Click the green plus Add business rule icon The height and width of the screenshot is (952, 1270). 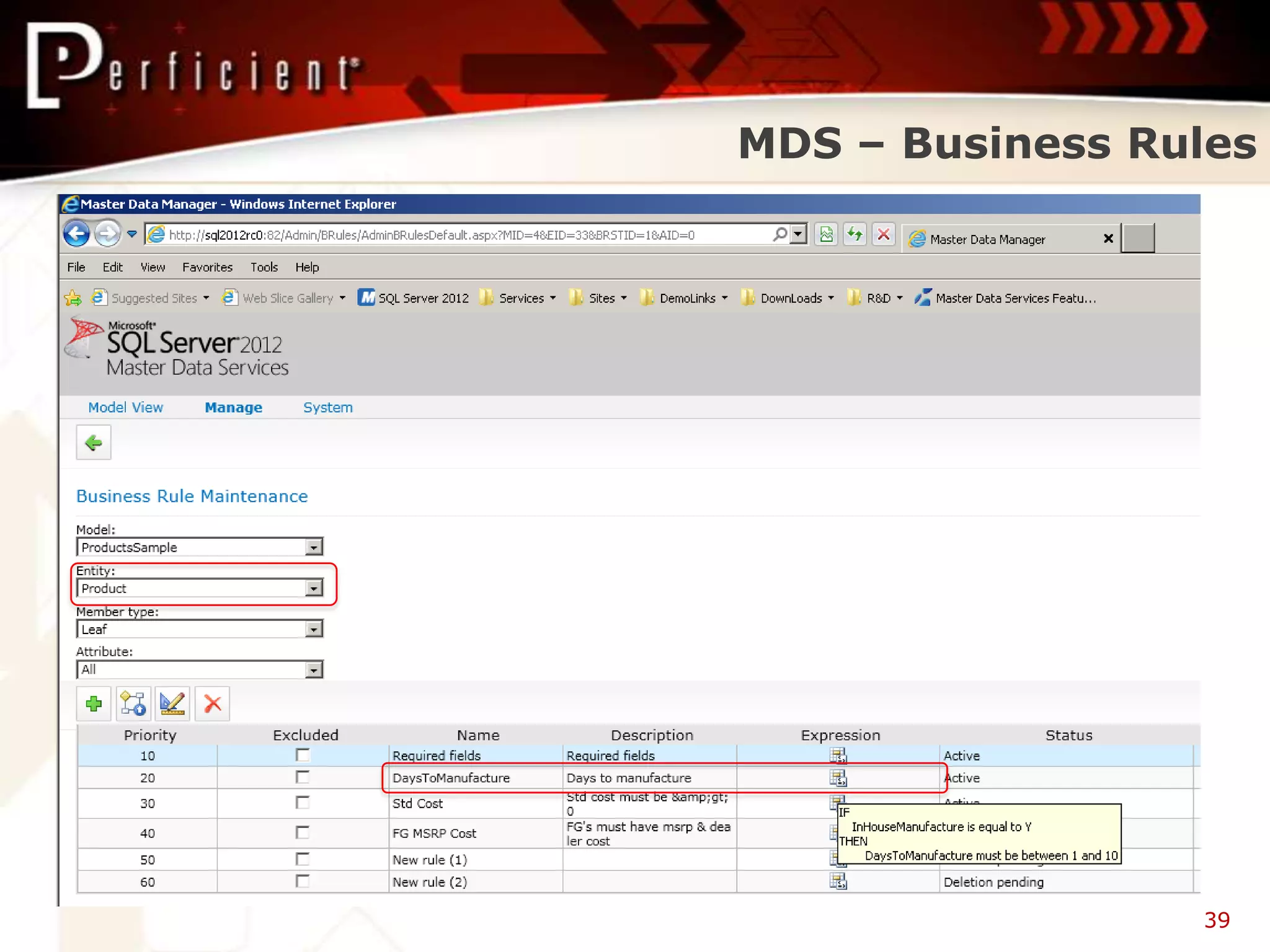point(94,703)
